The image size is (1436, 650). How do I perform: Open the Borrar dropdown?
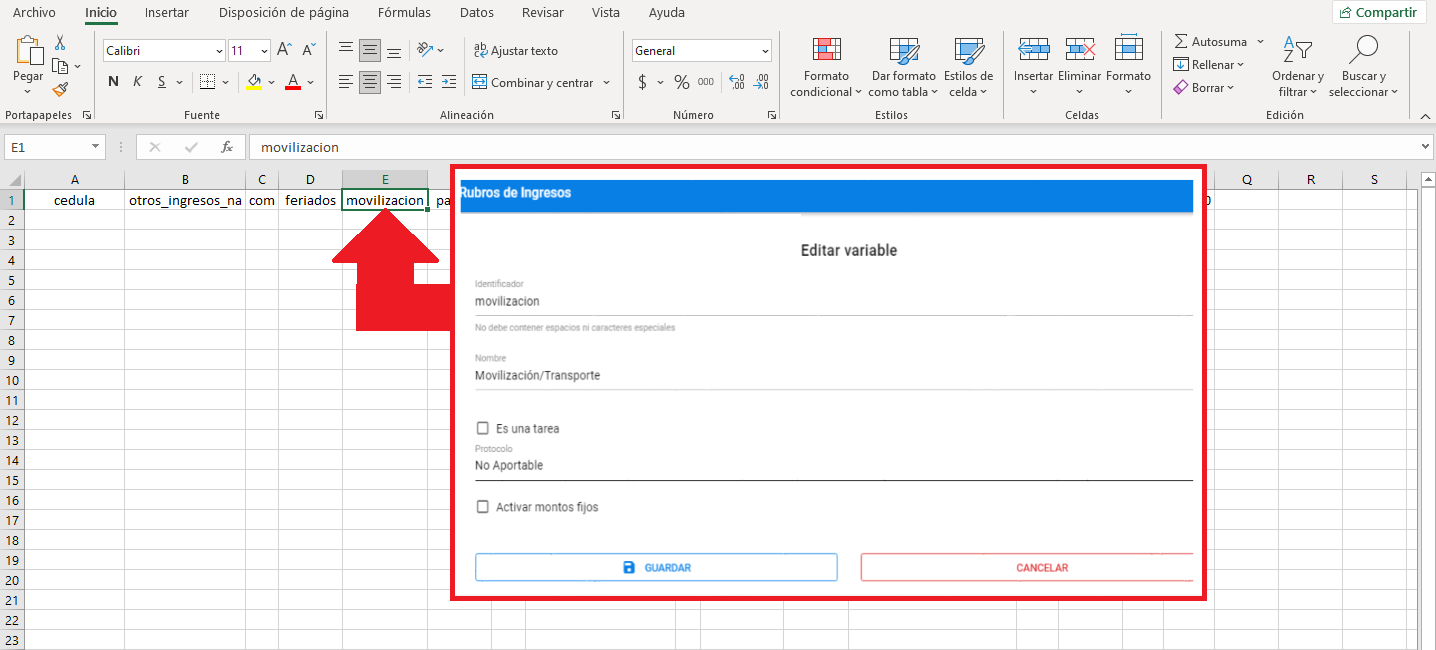click(x=1204, y=88)
